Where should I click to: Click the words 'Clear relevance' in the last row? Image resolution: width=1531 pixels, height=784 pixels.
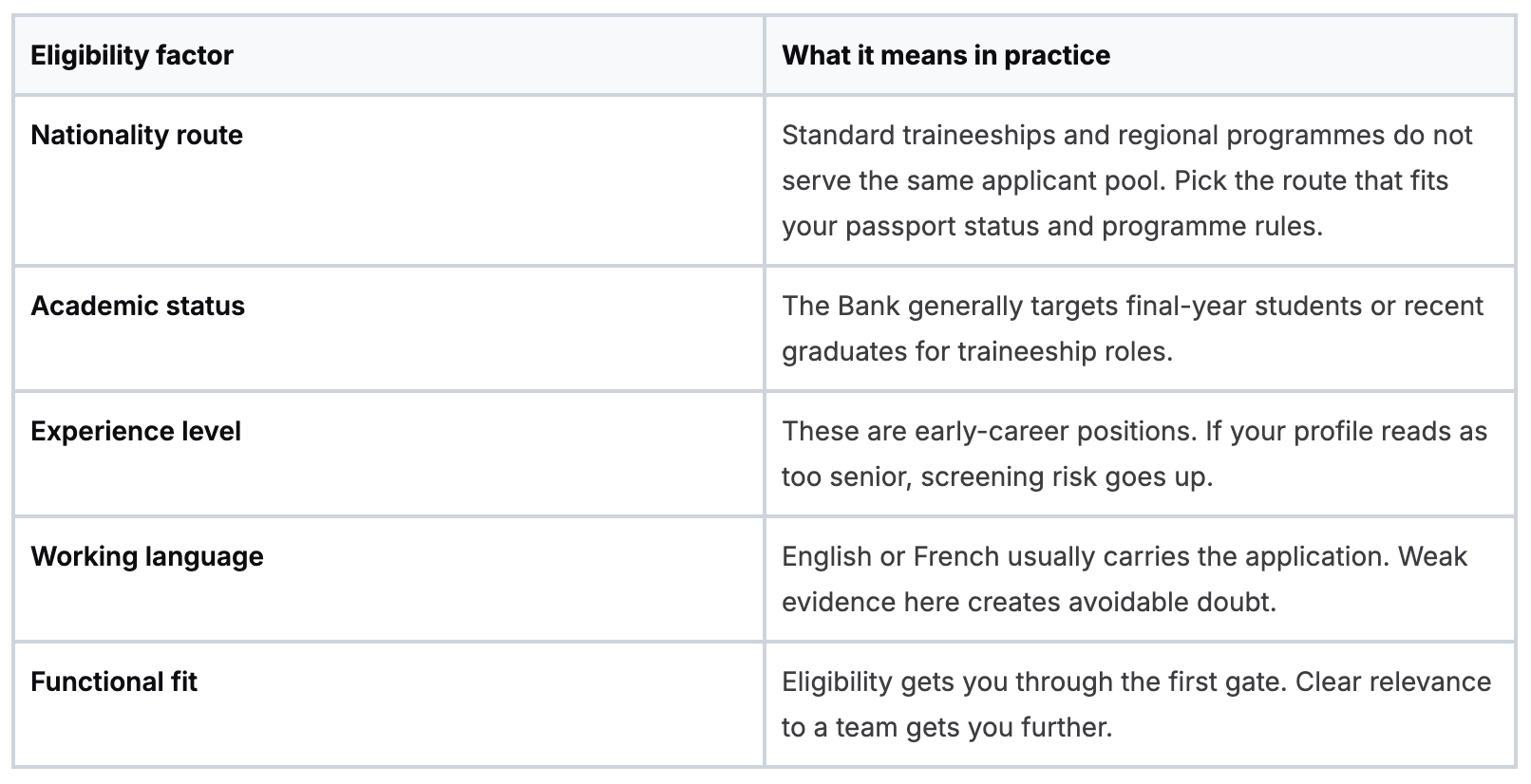pos(1393,681)
